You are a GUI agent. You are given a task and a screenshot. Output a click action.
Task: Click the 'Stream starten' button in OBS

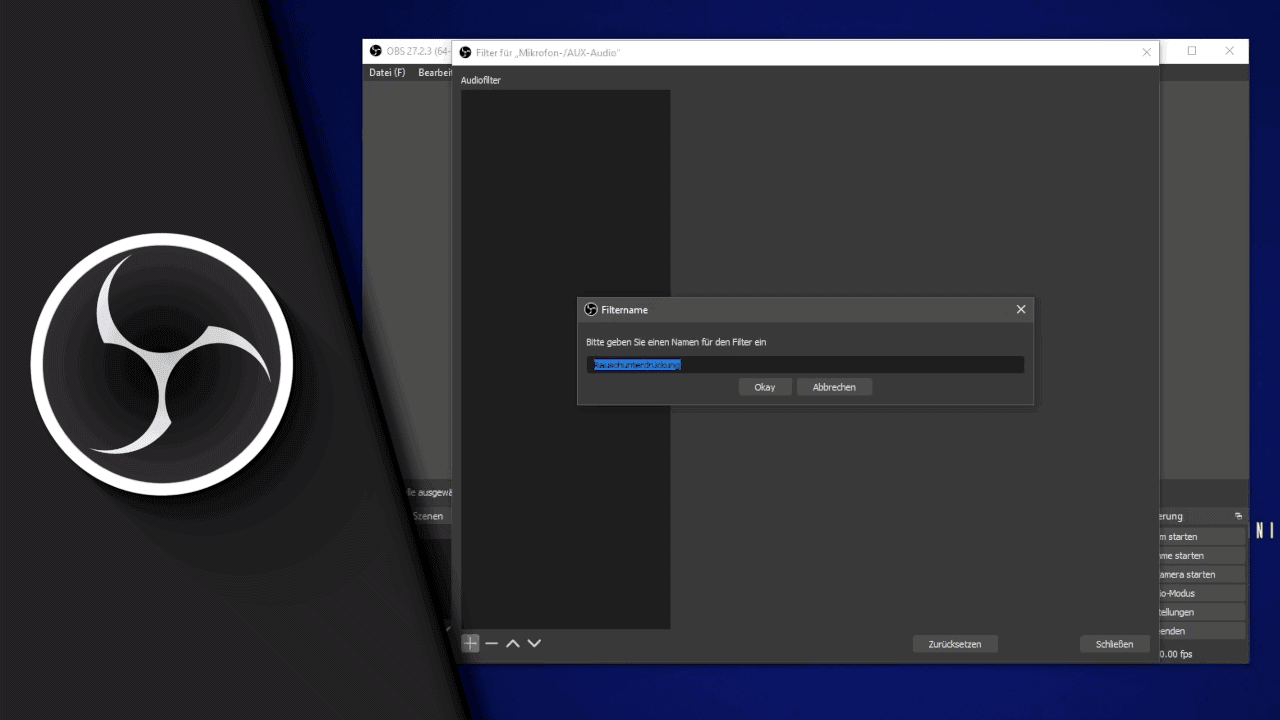(1202, 537)
